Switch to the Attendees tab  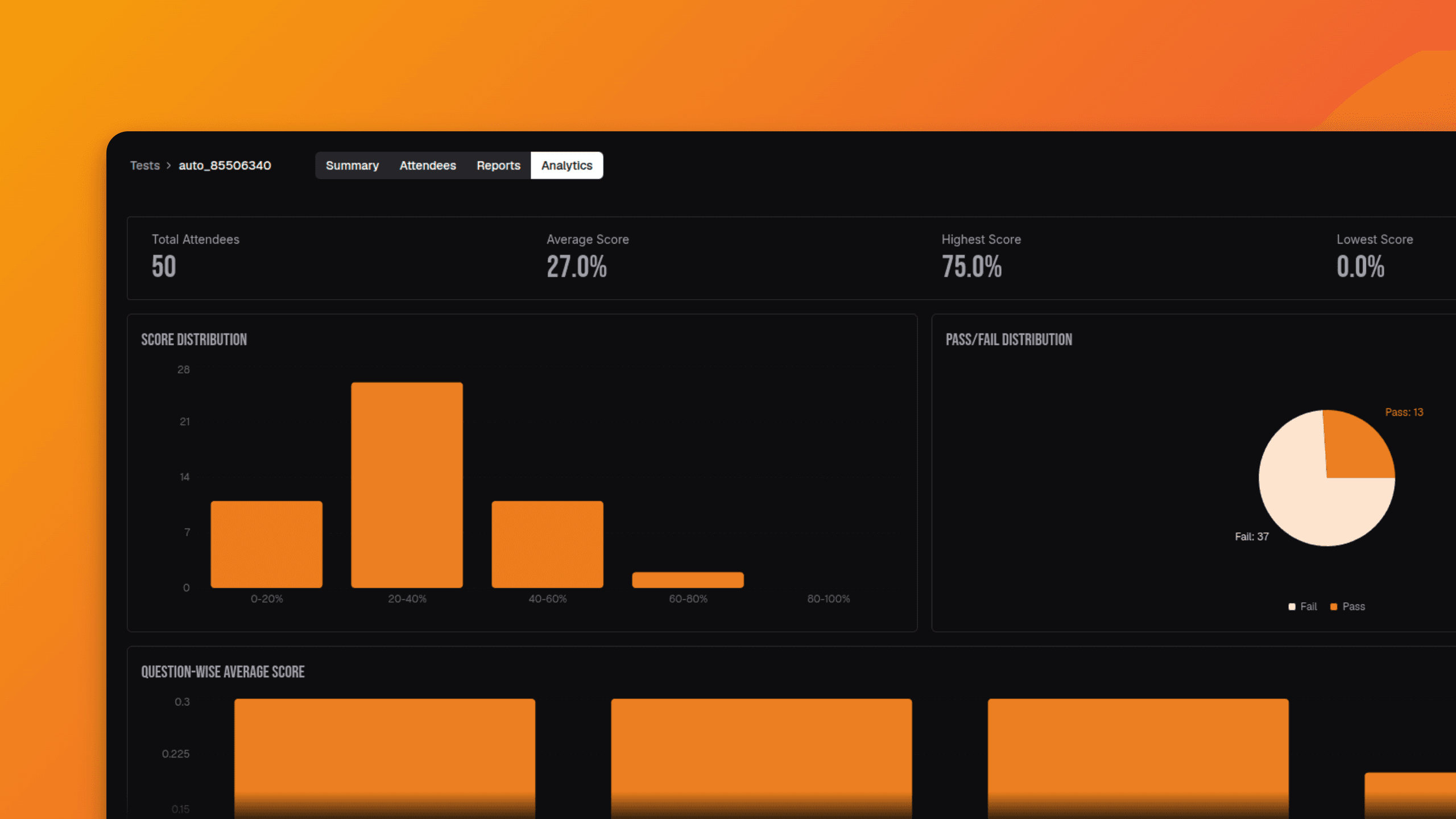pos(428,166)
